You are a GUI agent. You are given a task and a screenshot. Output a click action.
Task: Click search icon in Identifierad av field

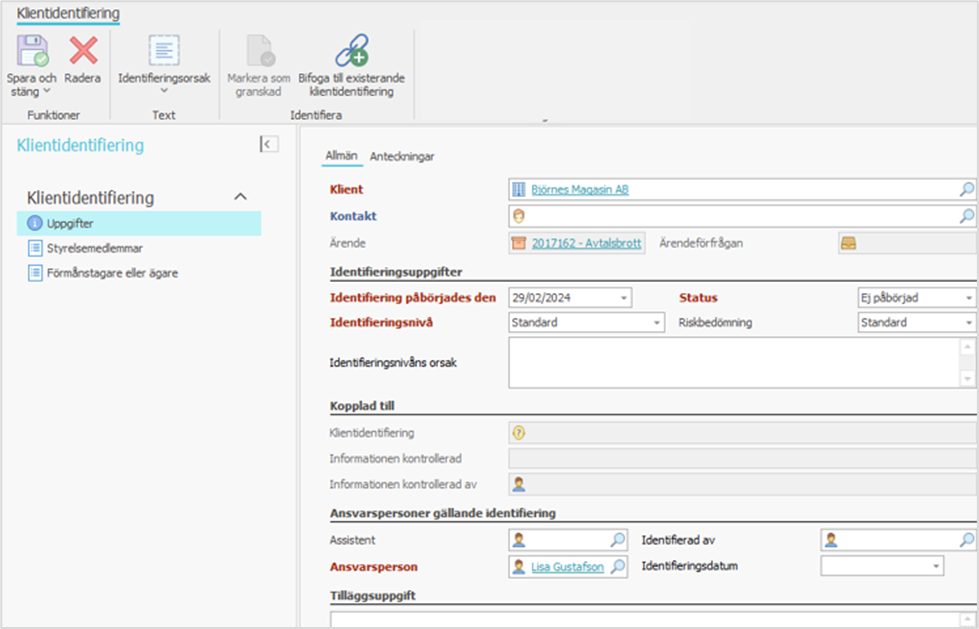coord(967,540)
